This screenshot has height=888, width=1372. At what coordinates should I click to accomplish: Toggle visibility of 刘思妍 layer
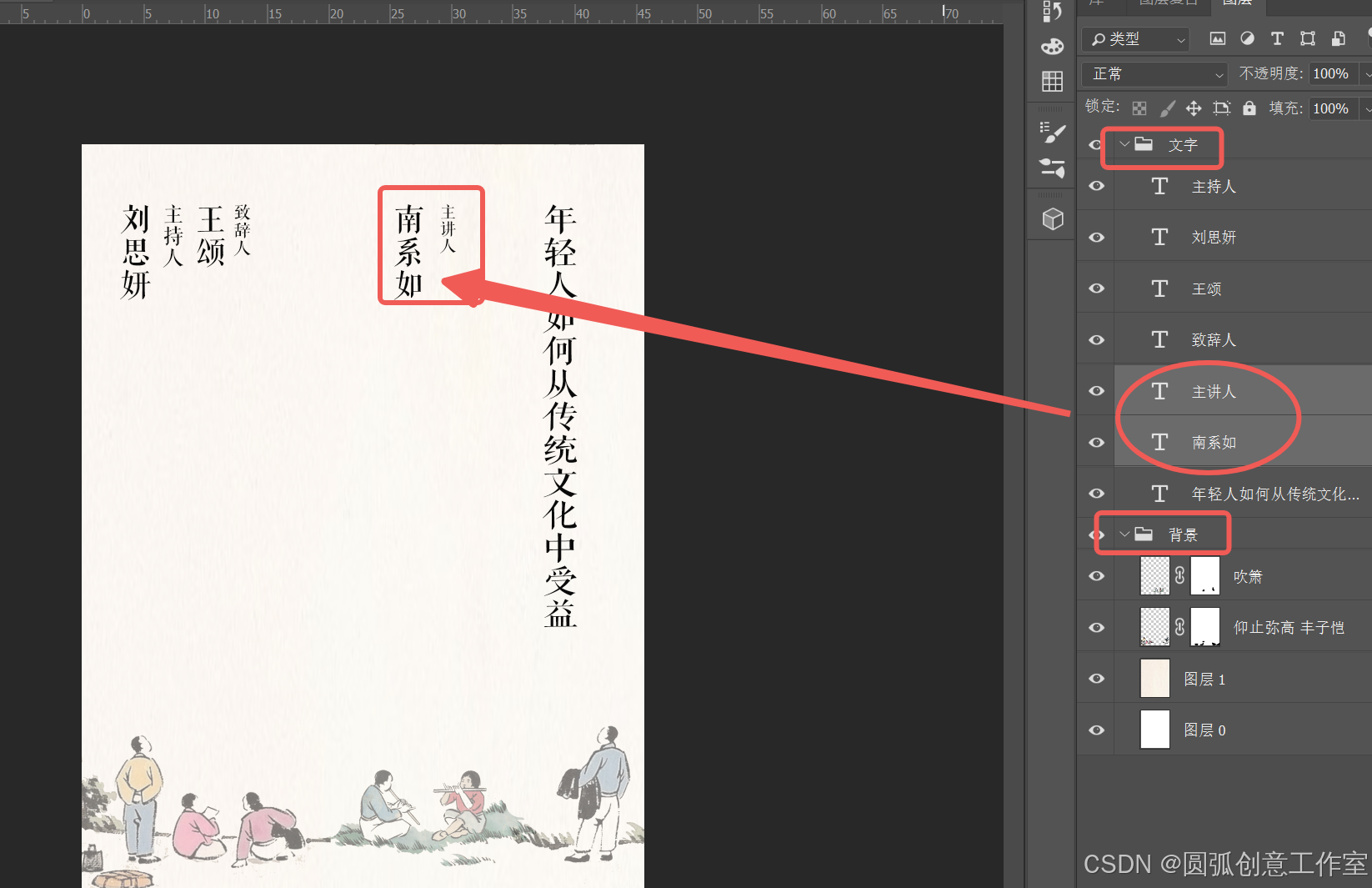tap(1097, 238)
